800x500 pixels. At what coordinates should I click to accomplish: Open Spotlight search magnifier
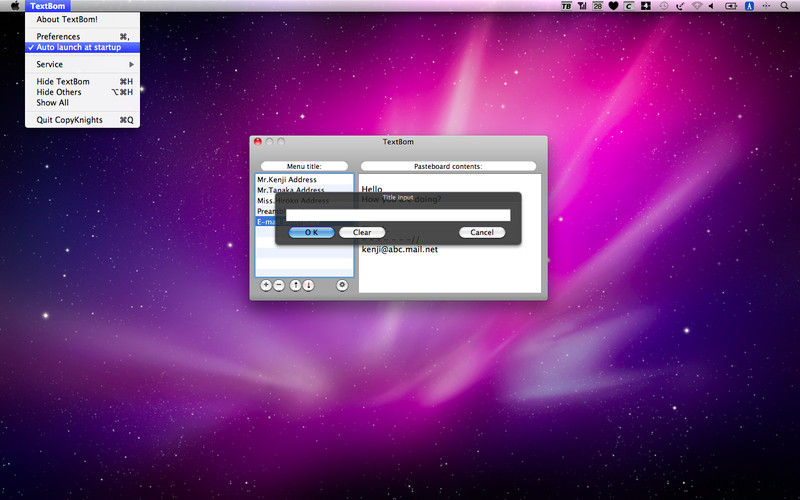(785, 6)
